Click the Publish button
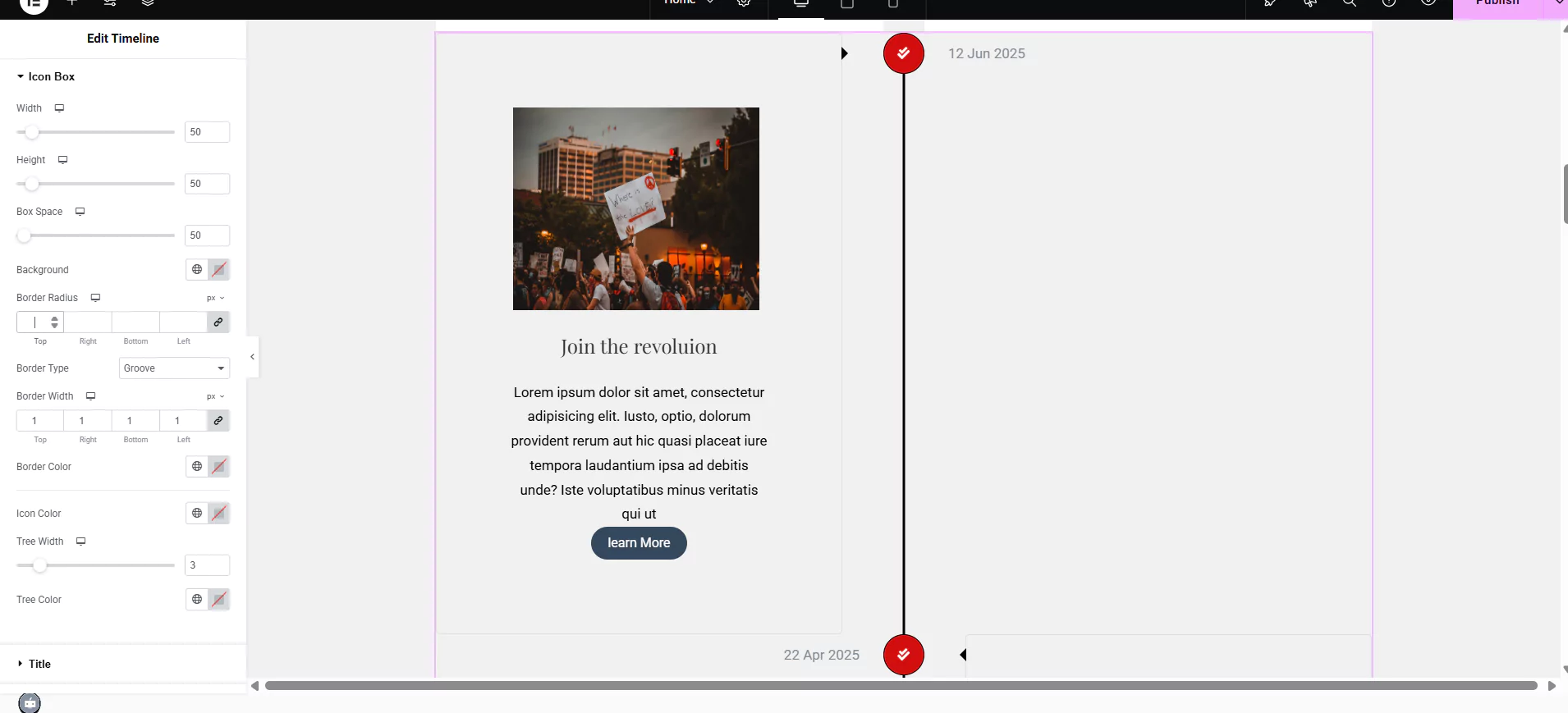This screenshot has height=713, width=1568. coord(1498,4)
